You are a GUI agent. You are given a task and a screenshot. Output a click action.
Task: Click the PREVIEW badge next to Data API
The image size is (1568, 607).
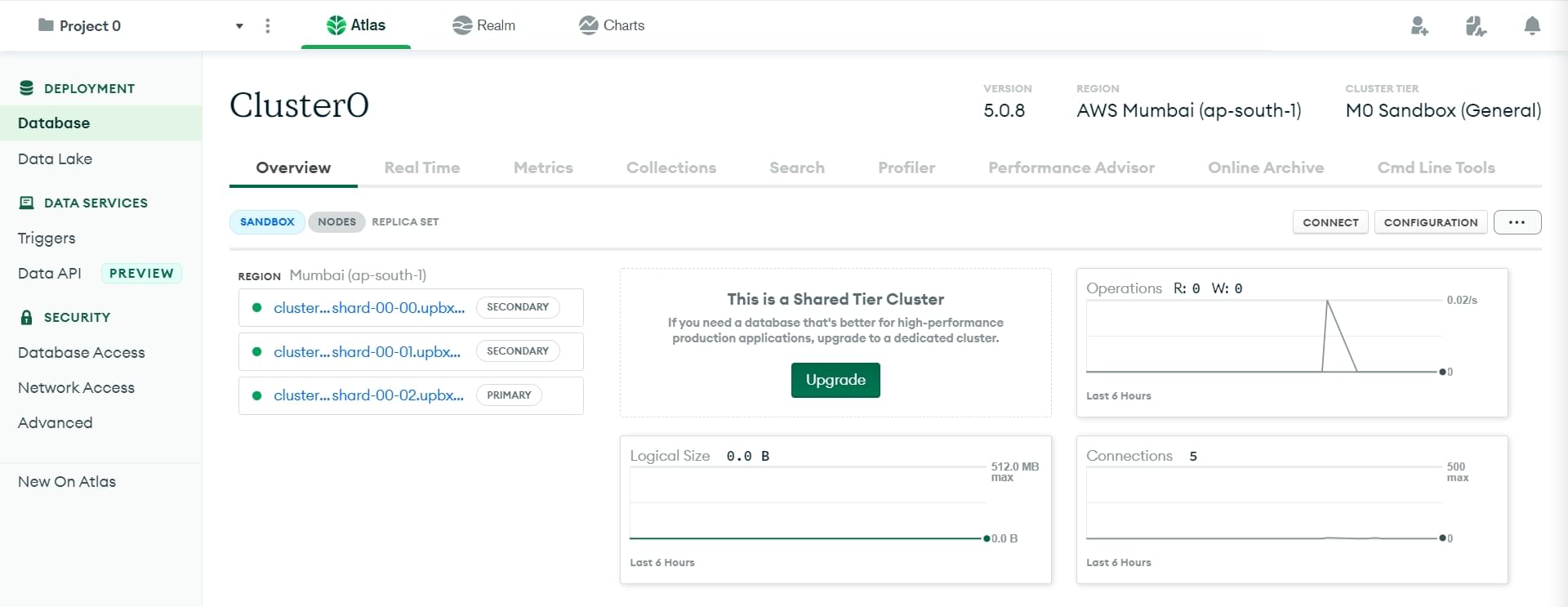coord(141,273)
